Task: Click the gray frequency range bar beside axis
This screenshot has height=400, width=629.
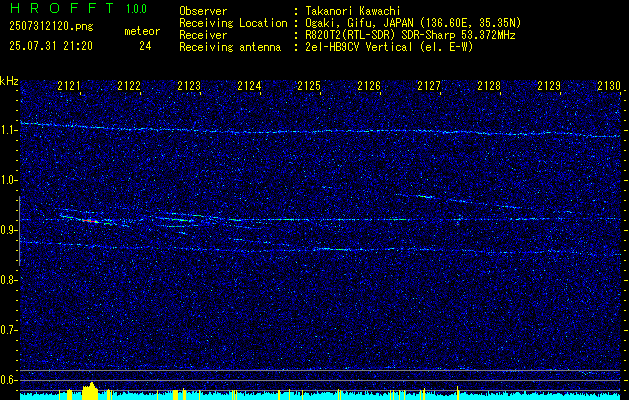Action: point(20,231)
